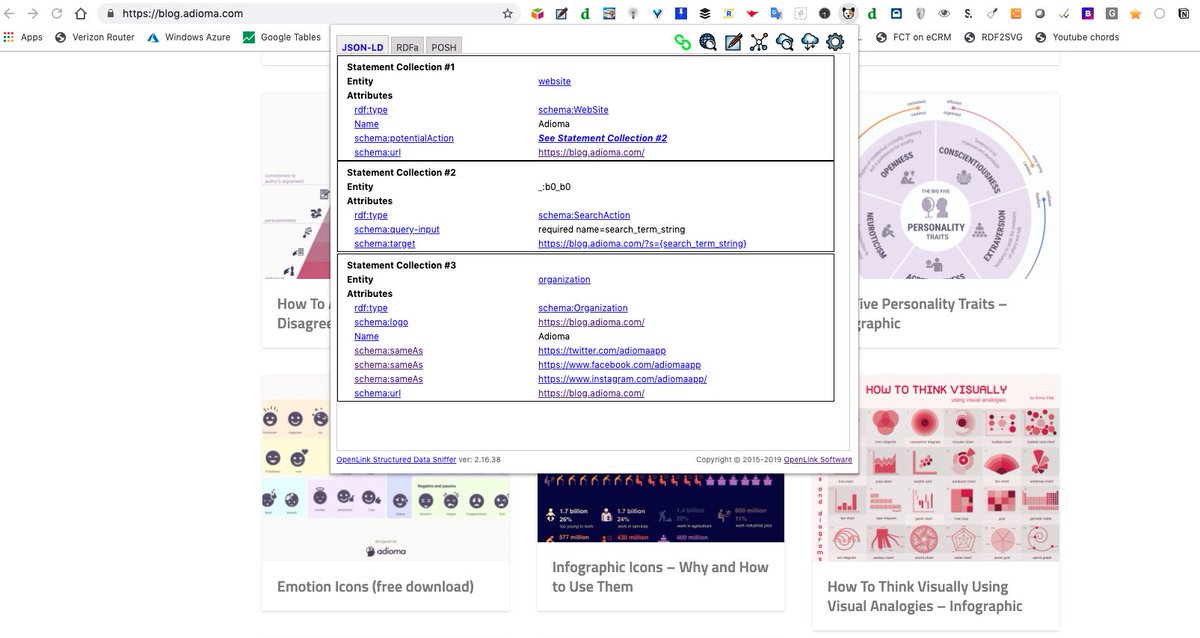The width and height of the screenshot is (1200, 638).
Task: Switch to the RDFa tab
Action: [407, 46]
